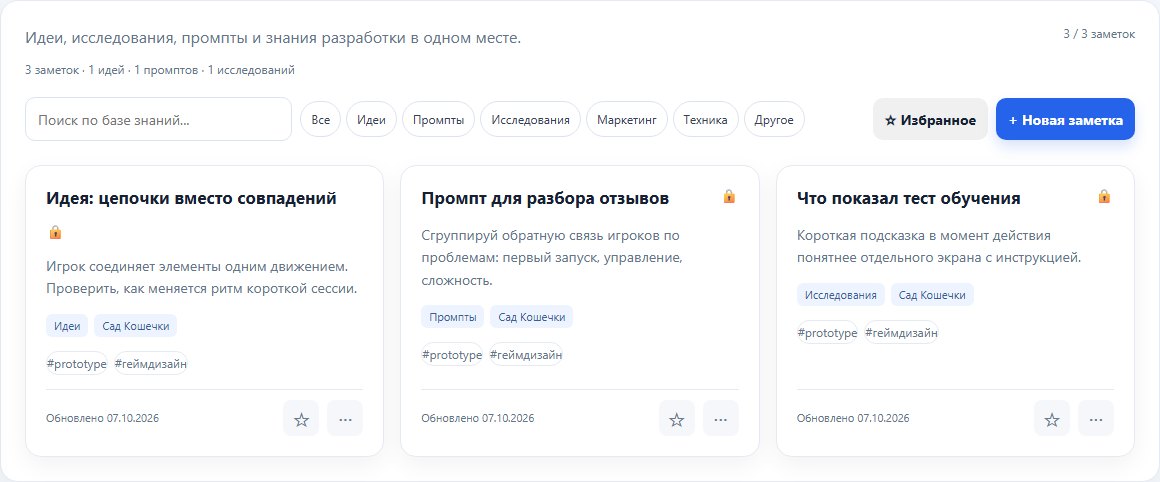The image size is (1160, 482).
Task: Click the '3 / 3 заметок' counter
Action: 1099,34
